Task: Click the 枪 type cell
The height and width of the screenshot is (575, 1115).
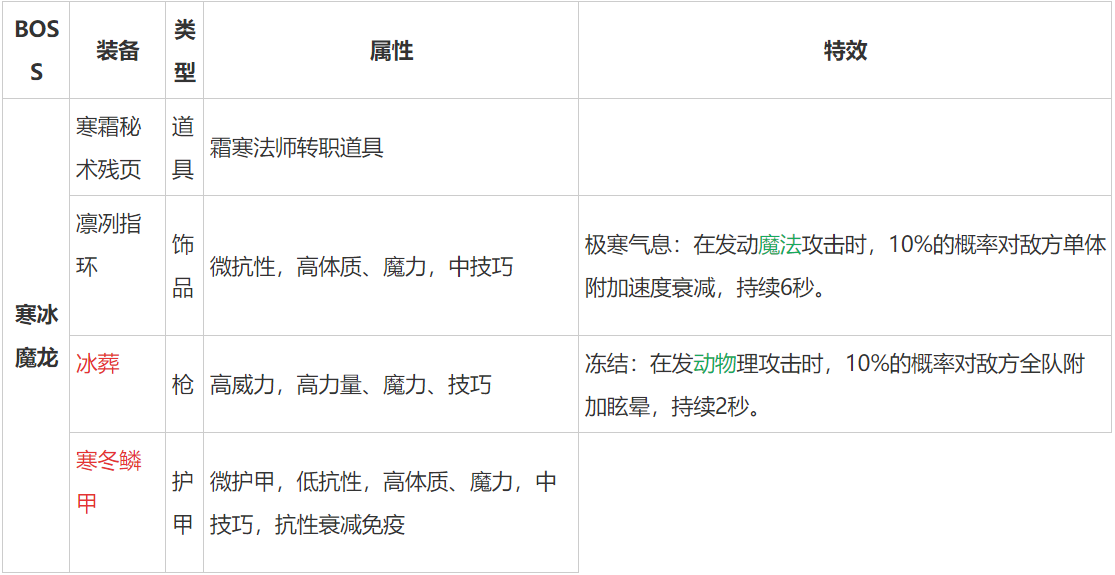Action: pyautogui.click(x=183, y=385)
